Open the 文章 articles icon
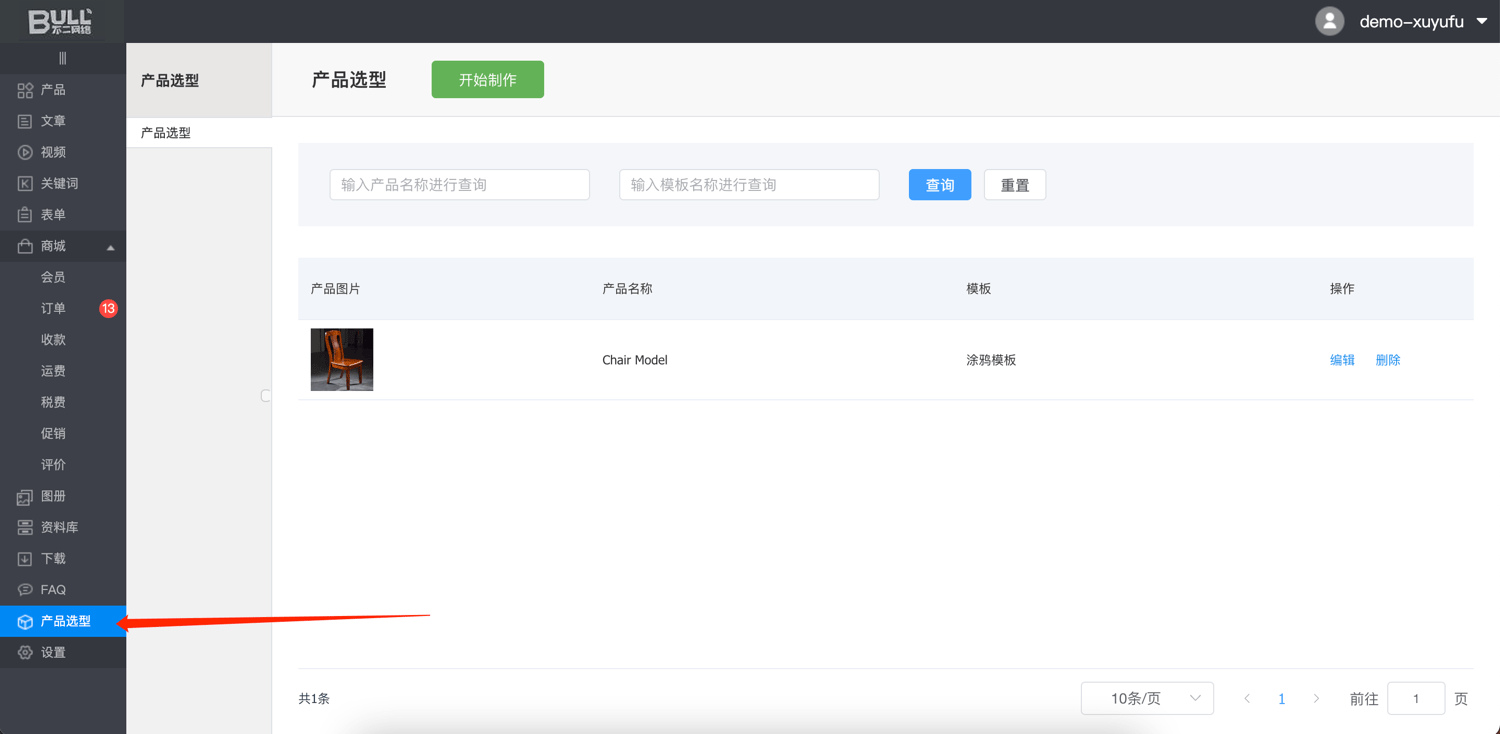Screen dimensions: 1500x734 pos(25,121)
